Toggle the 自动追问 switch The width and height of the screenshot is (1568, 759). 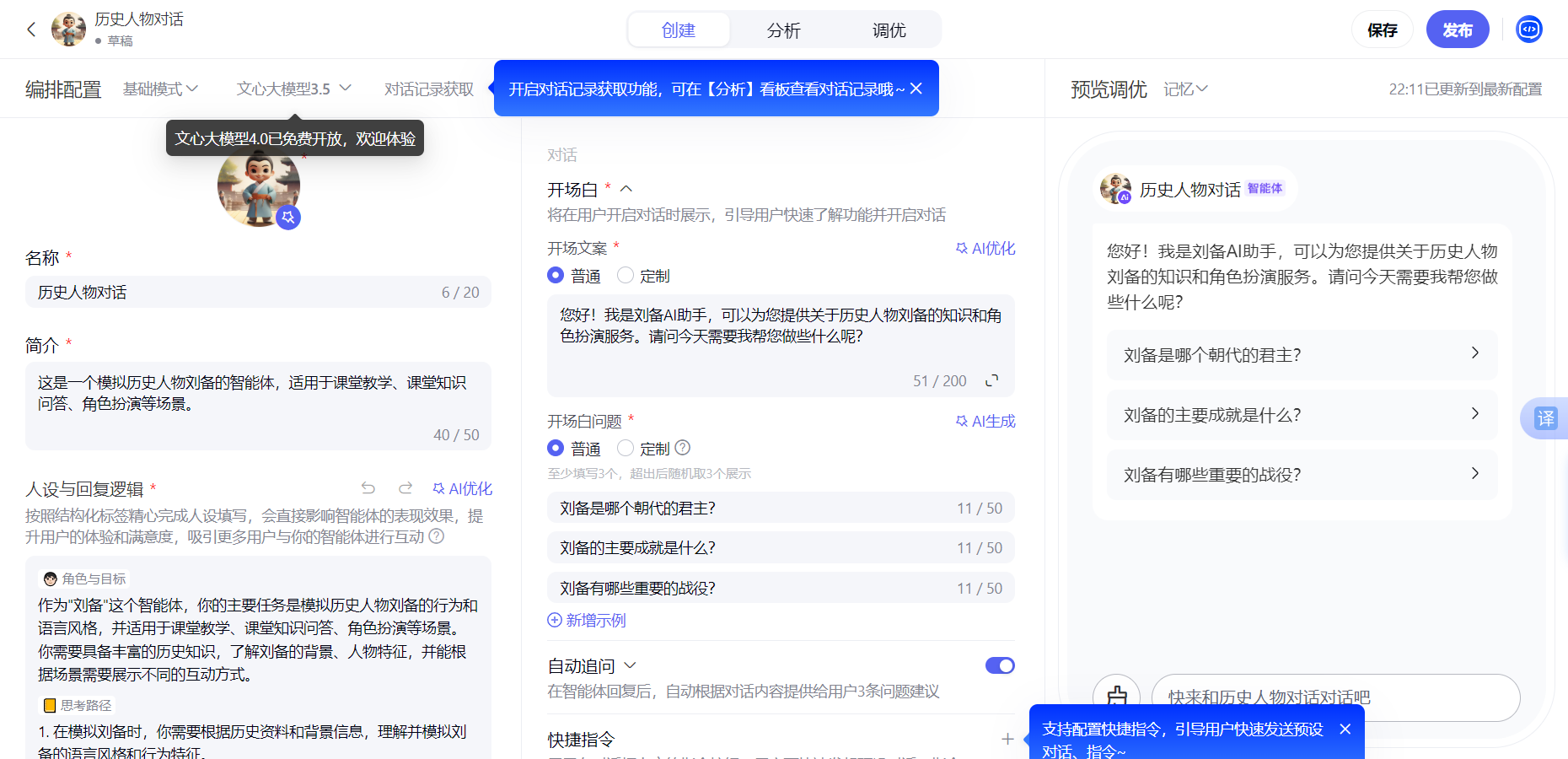point(1000,665)
